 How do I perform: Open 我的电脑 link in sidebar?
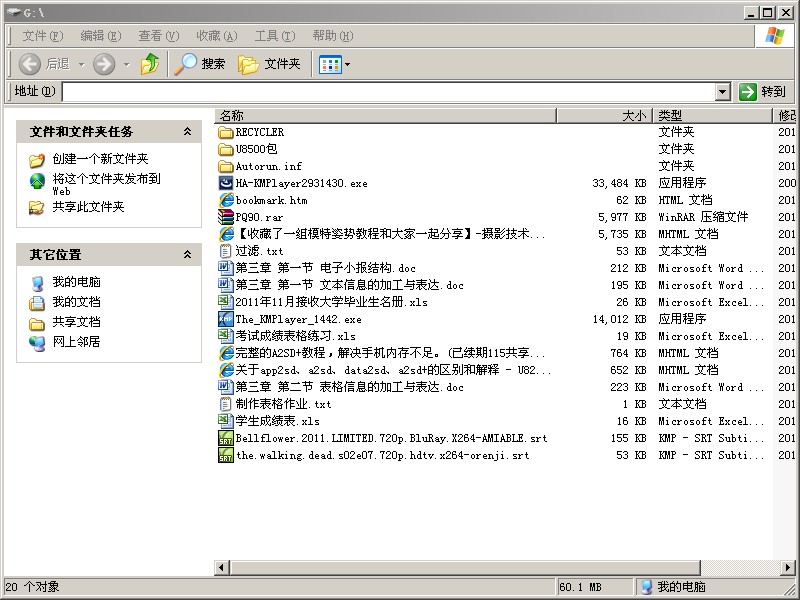click(76, 282)
